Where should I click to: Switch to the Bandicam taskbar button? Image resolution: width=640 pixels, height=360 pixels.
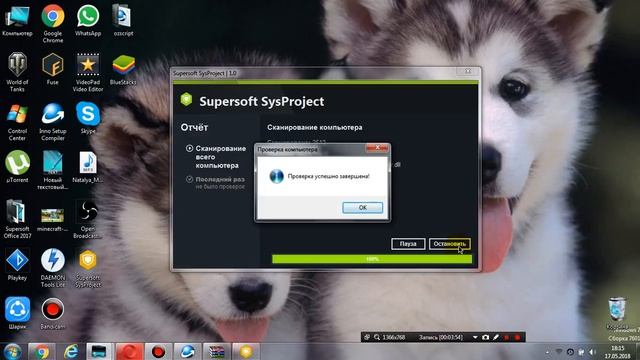point(158,351)
